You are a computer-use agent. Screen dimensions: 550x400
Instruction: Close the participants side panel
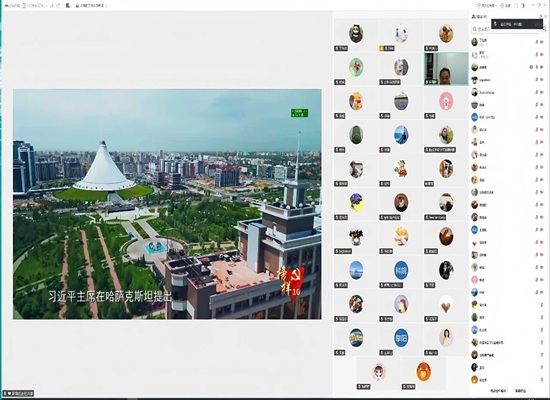click(545, 16)
